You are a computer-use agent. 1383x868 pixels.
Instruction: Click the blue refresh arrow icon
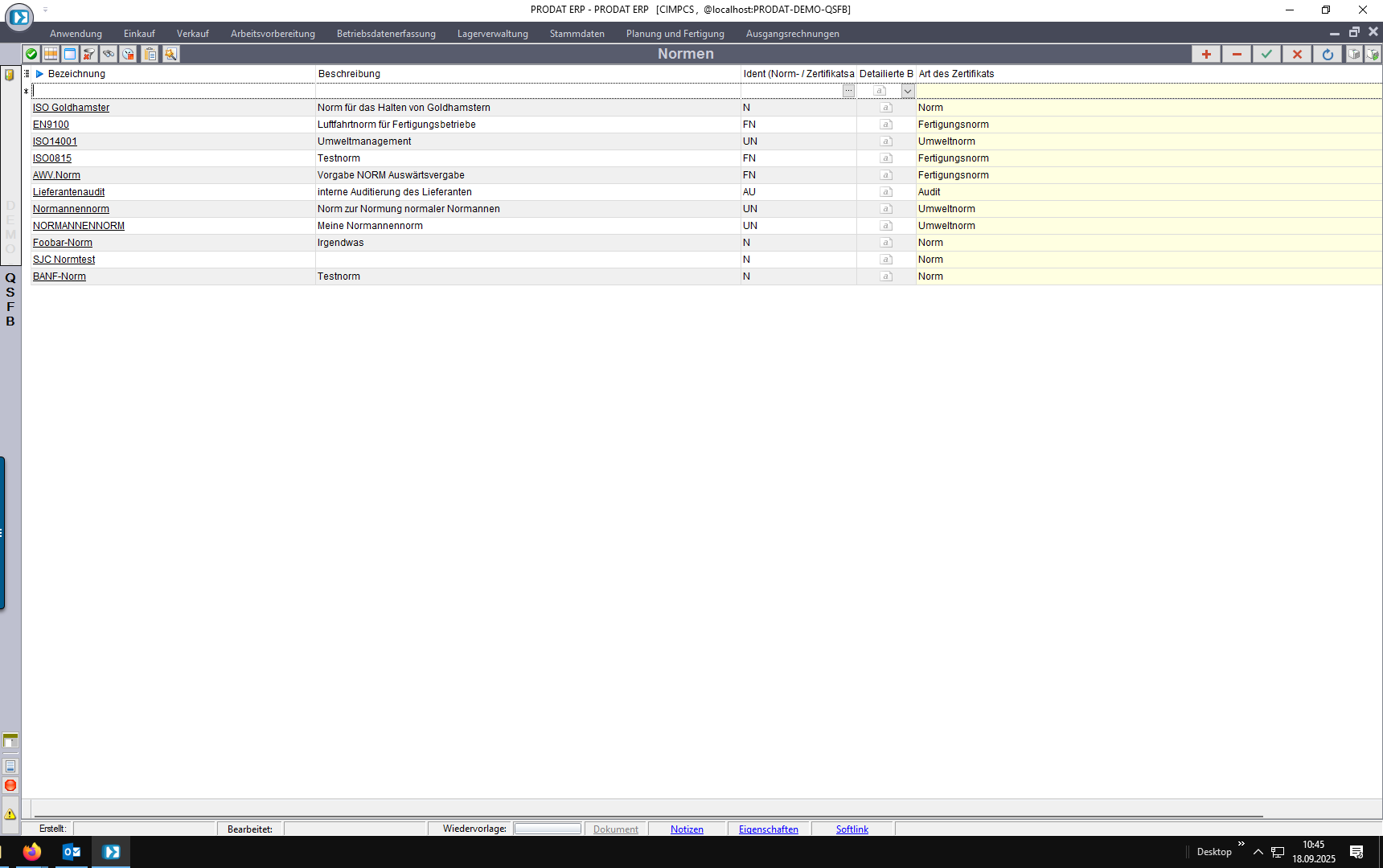coord(1328,54)
